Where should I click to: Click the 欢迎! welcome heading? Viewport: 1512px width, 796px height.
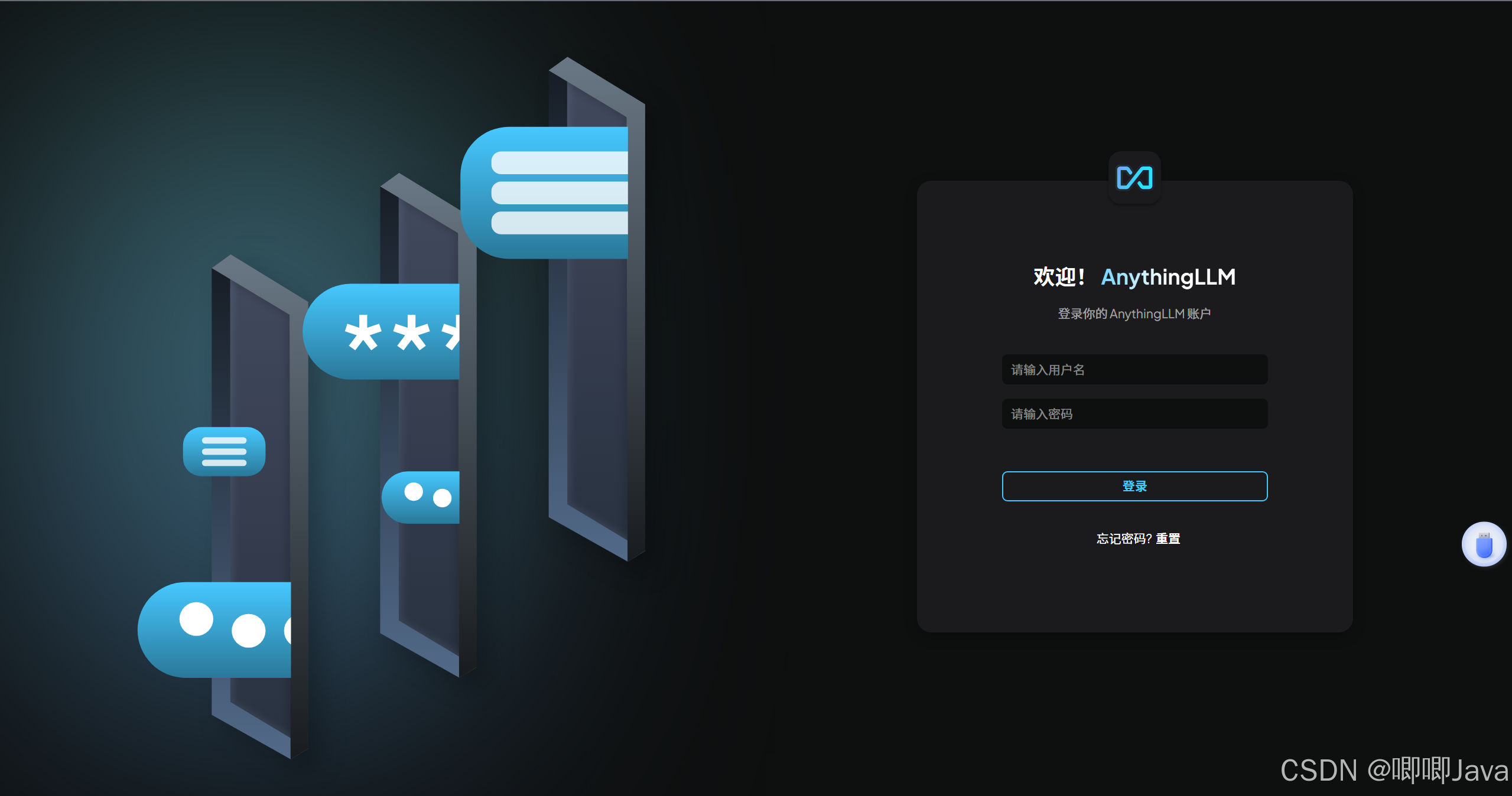(x=1059, y=277)
